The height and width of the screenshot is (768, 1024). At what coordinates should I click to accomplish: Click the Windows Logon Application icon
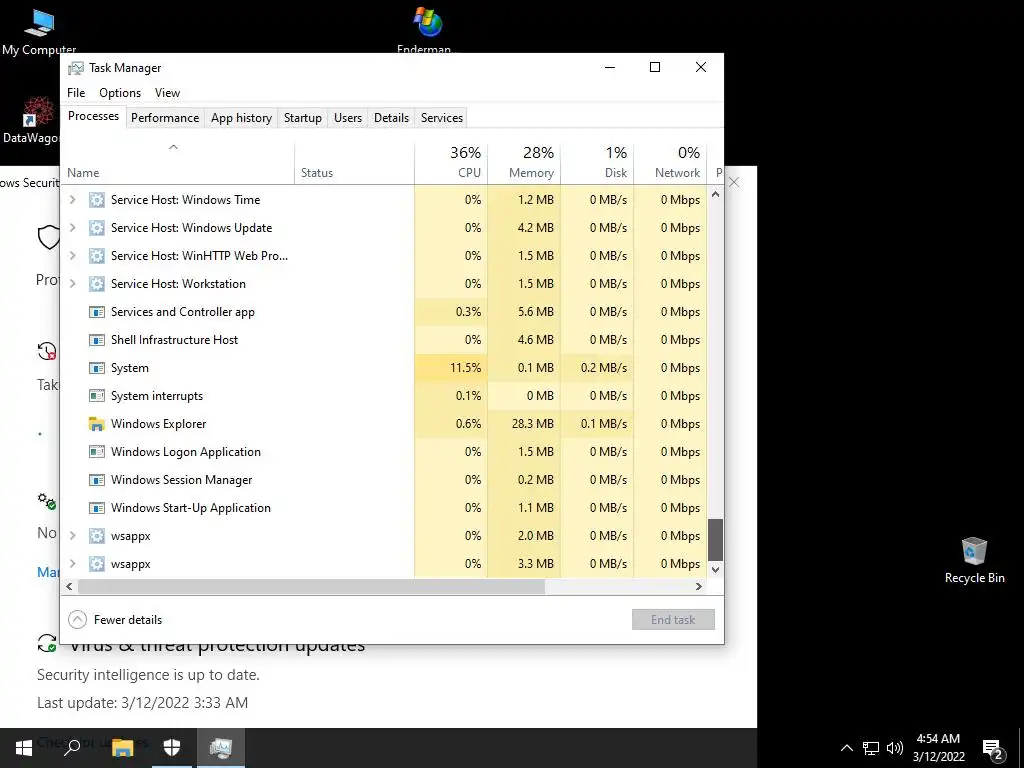(x=97, y=452)
